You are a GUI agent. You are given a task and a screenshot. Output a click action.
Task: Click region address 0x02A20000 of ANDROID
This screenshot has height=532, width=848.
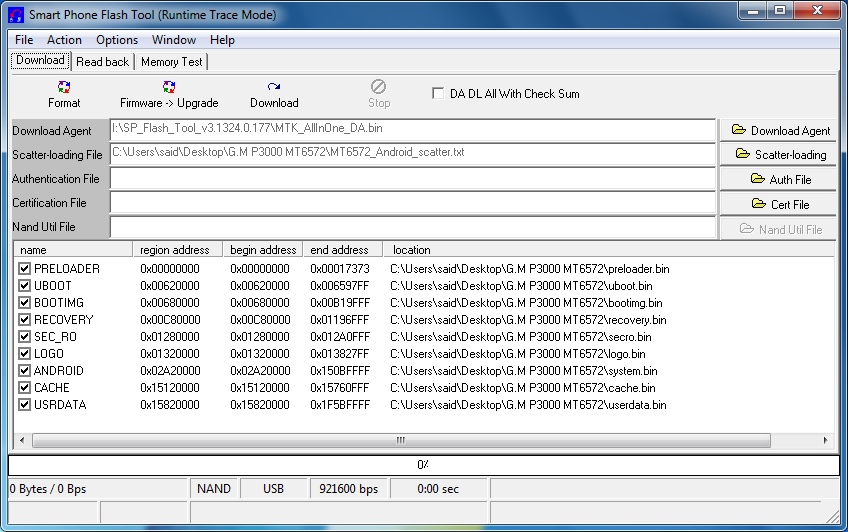coord(170,371)
